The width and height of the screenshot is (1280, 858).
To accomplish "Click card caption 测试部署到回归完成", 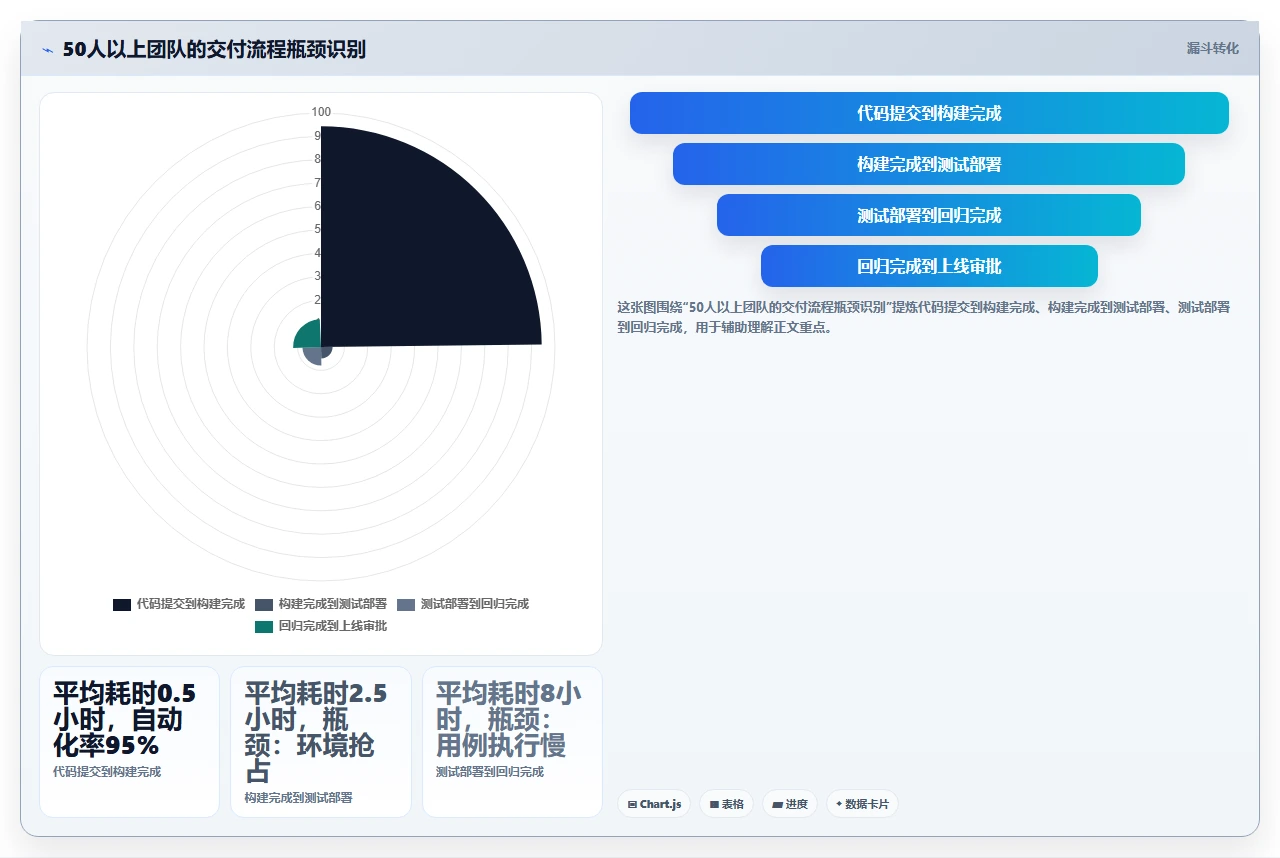I will point(490,772).
